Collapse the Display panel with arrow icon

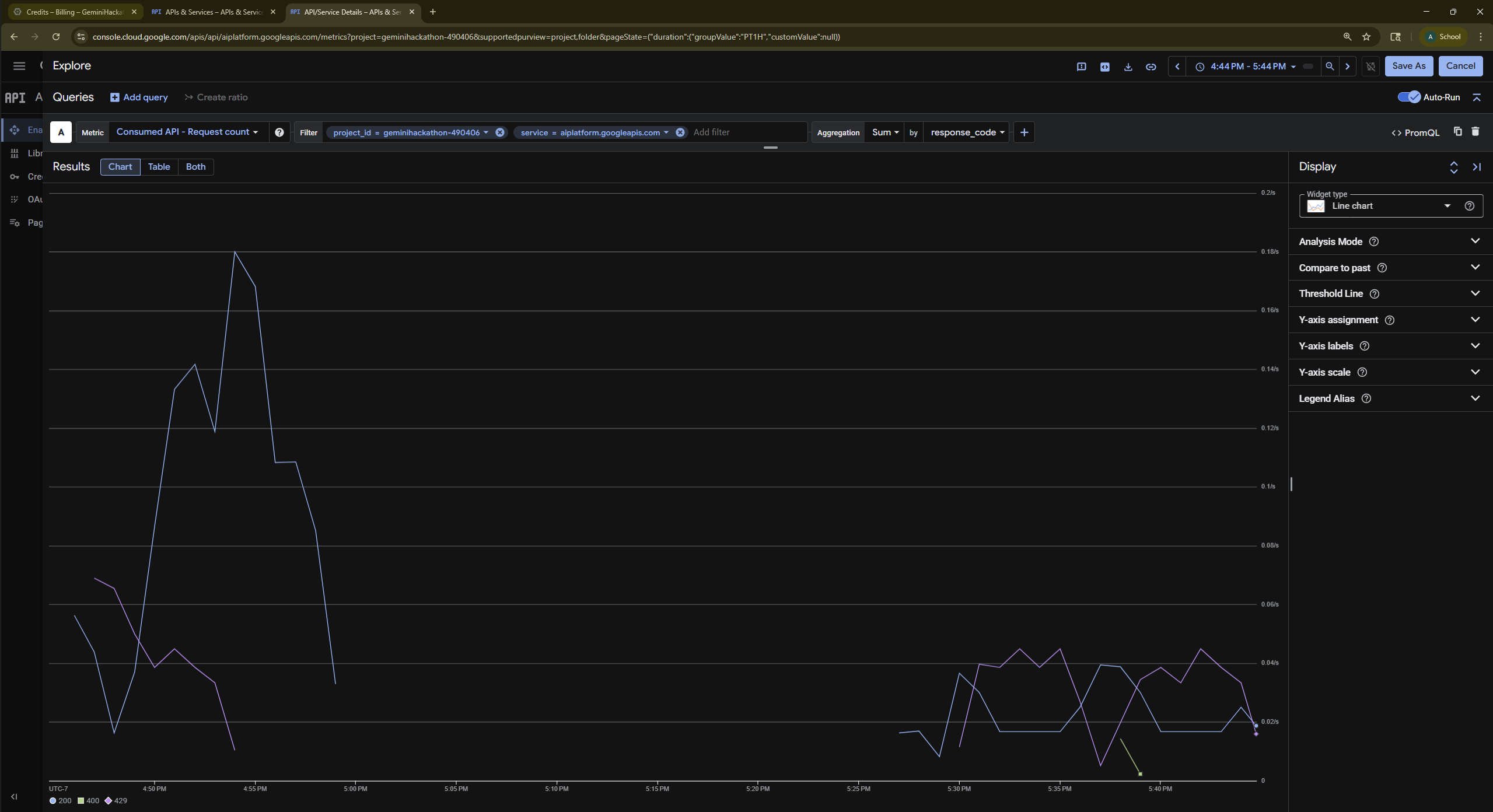[x=1477, y=167]
